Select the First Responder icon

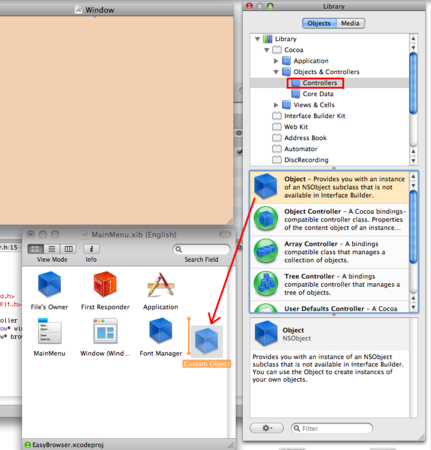tap(105, 284)
